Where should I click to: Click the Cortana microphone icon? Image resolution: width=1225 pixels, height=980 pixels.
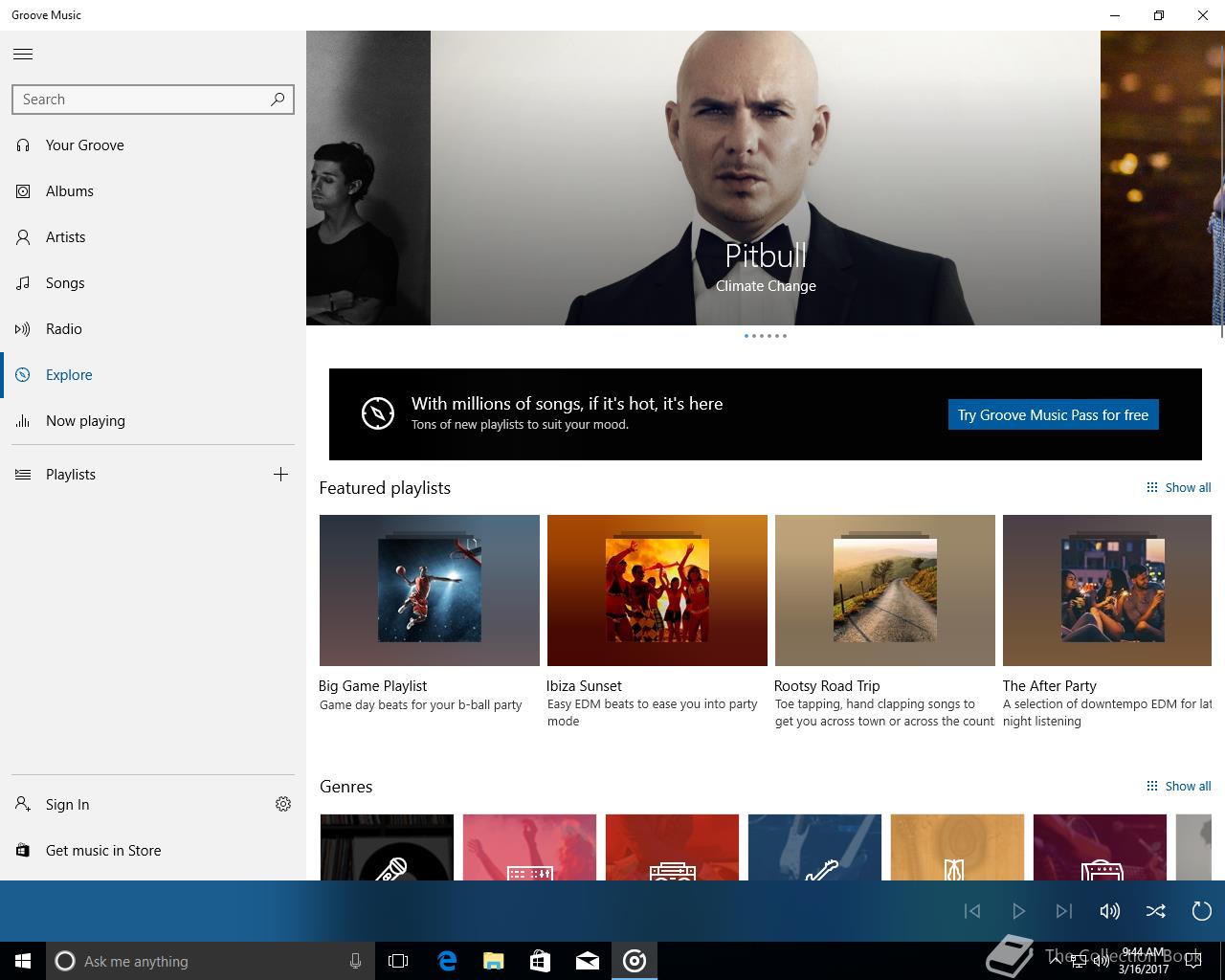coord(355,961)
